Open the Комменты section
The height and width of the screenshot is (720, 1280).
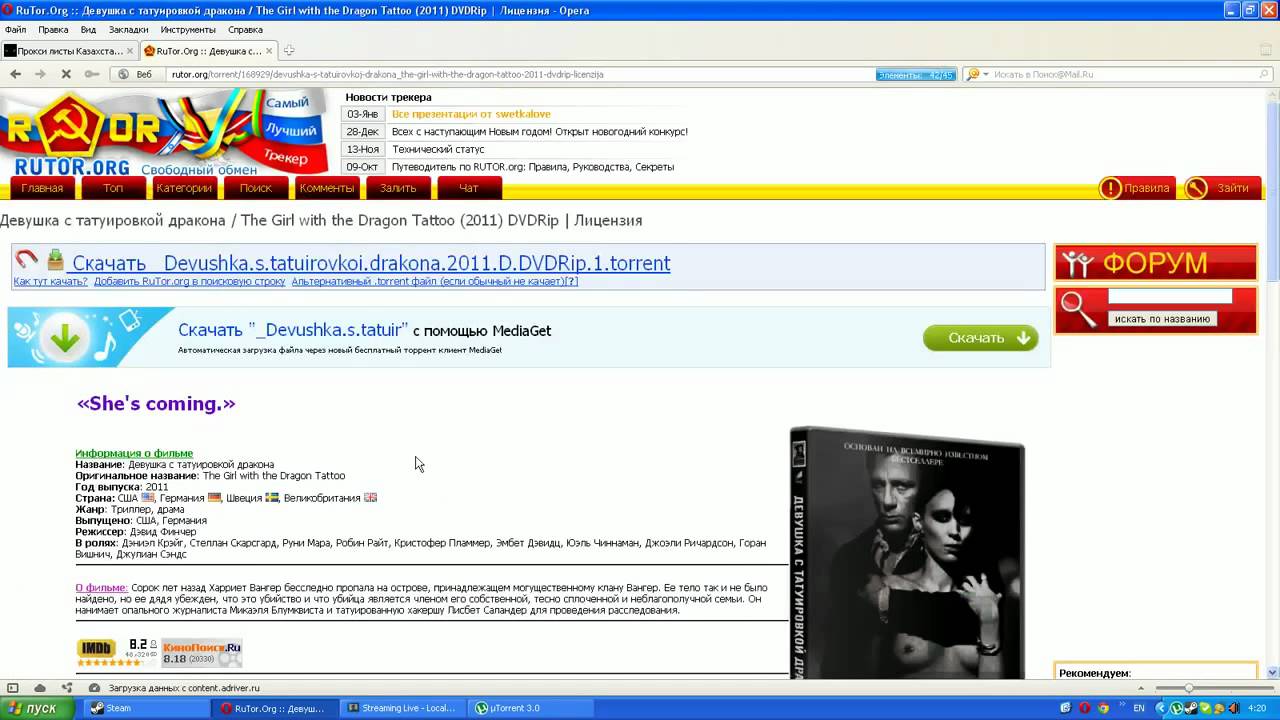(327, 188)
